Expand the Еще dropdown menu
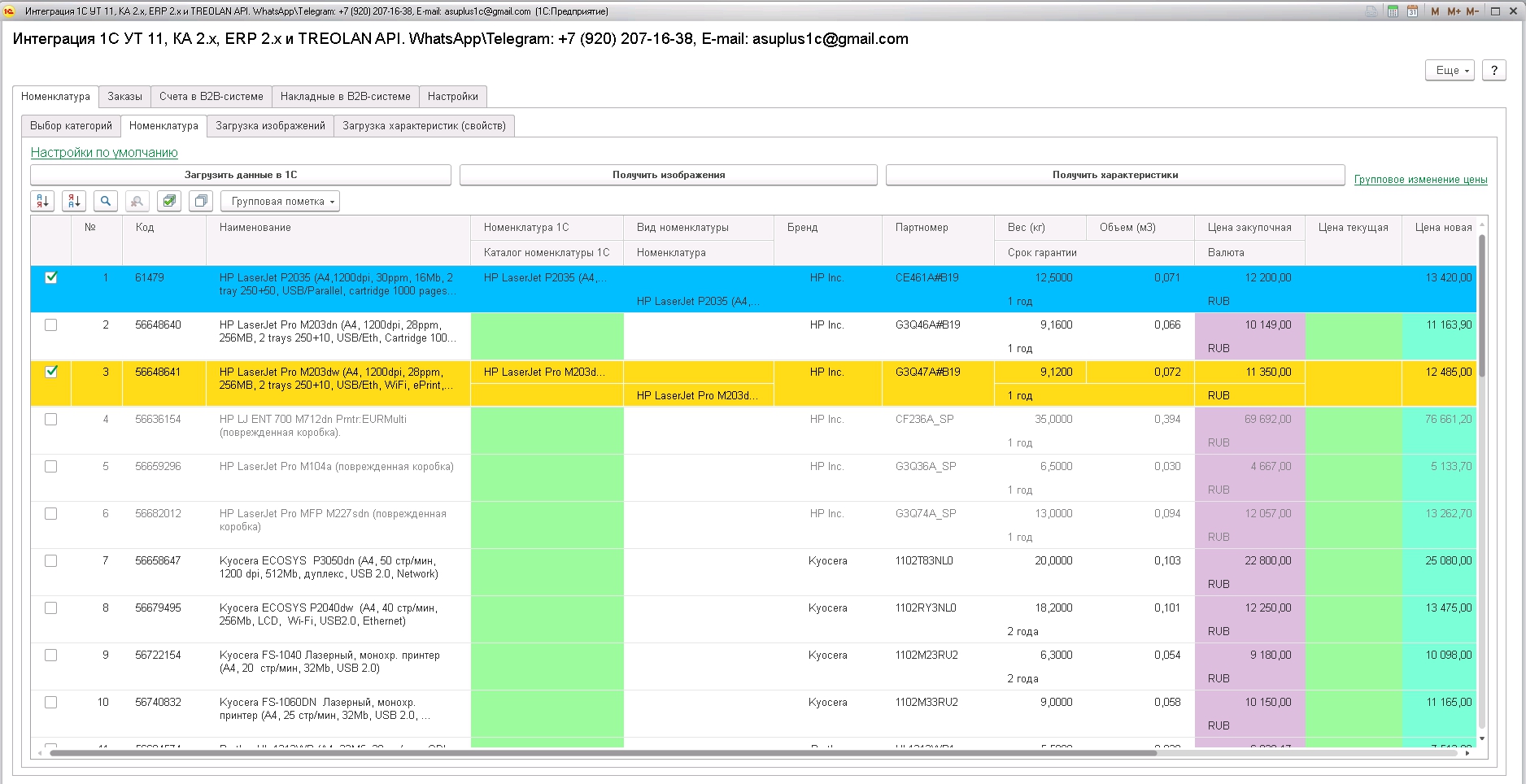 [x=1450, y=71]
